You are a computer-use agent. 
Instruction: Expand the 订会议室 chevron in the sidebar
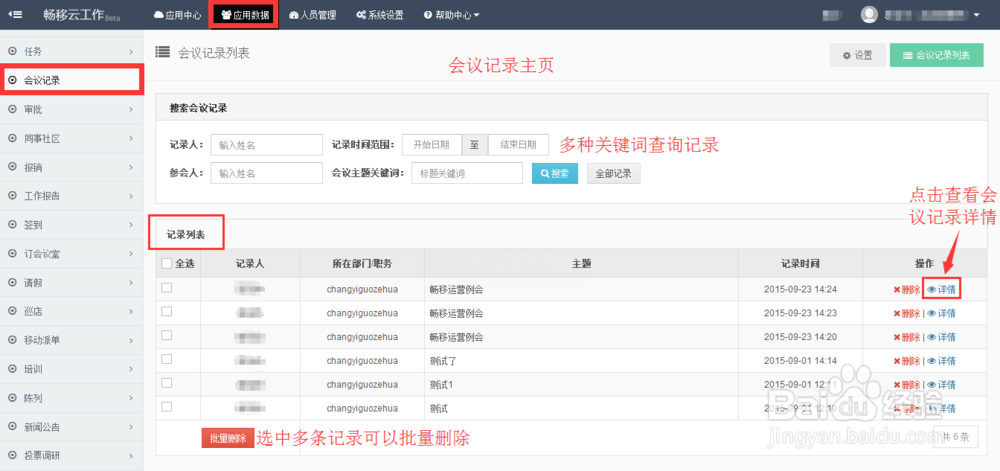[131, 254]
